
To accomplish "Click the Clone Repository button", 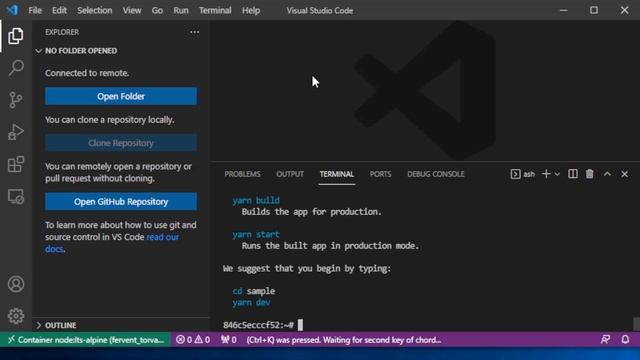I will click(121, 143).
